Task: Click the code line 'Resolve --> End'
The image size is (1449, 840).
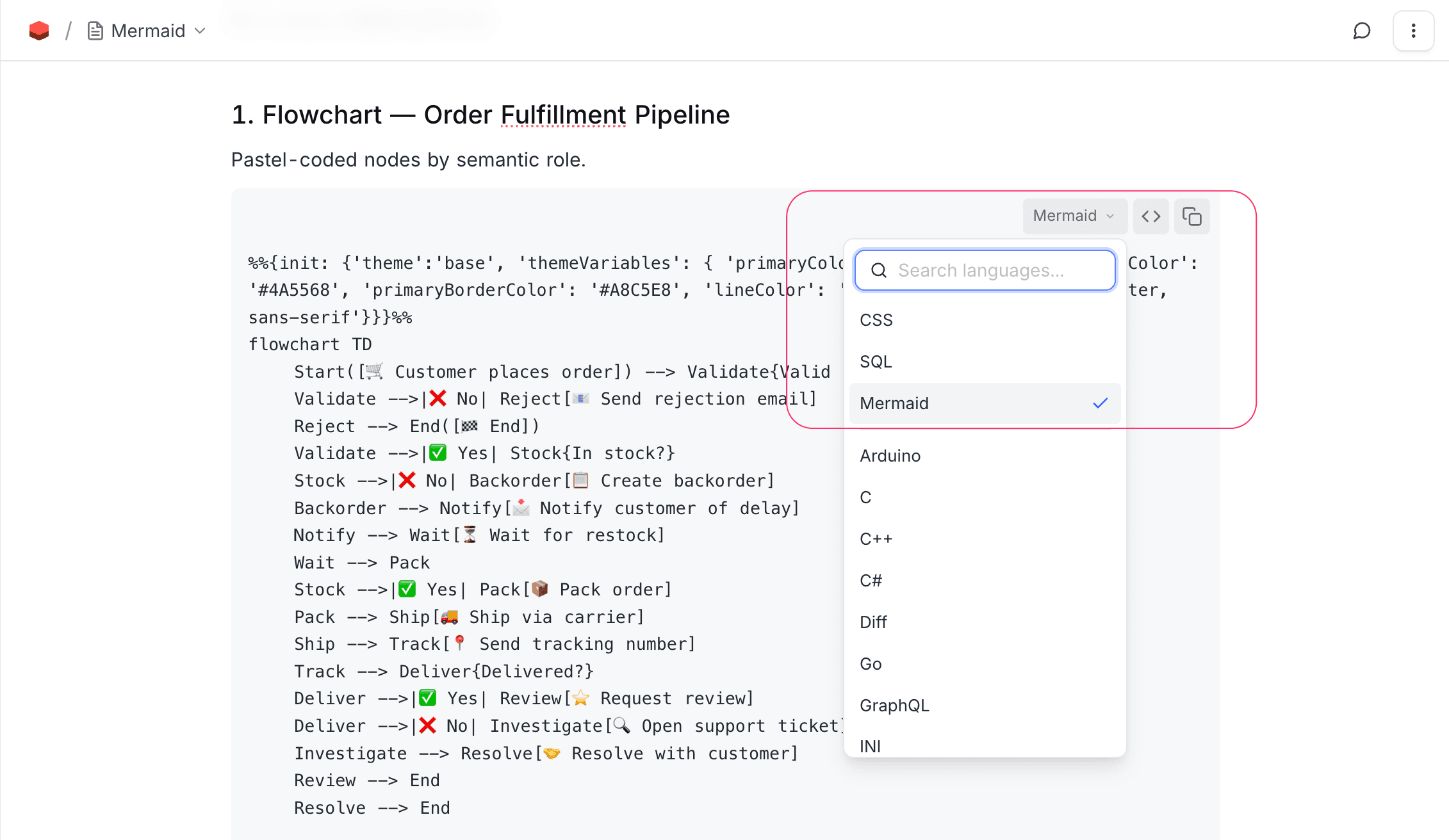Action: pos(372,808)
